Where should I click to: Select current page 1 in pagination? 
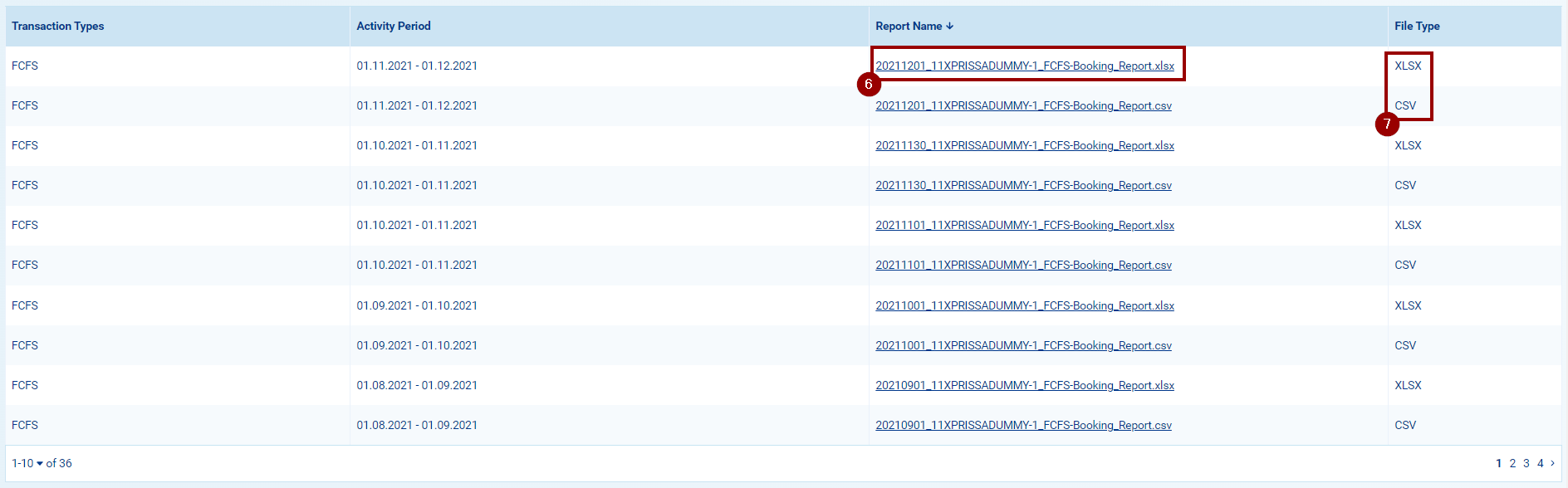tap(1498, 463)
